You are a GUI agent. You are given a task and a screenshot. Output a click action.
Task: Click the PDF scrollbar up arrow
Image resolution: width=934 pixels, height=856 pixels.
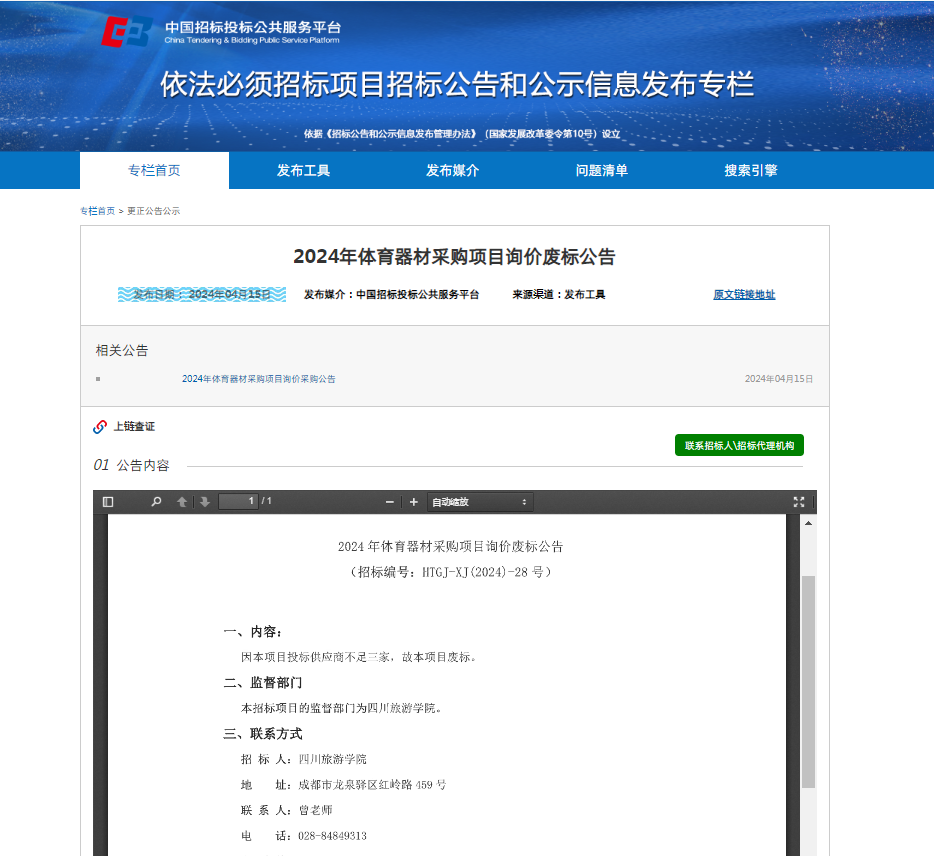tap(808, 523)
